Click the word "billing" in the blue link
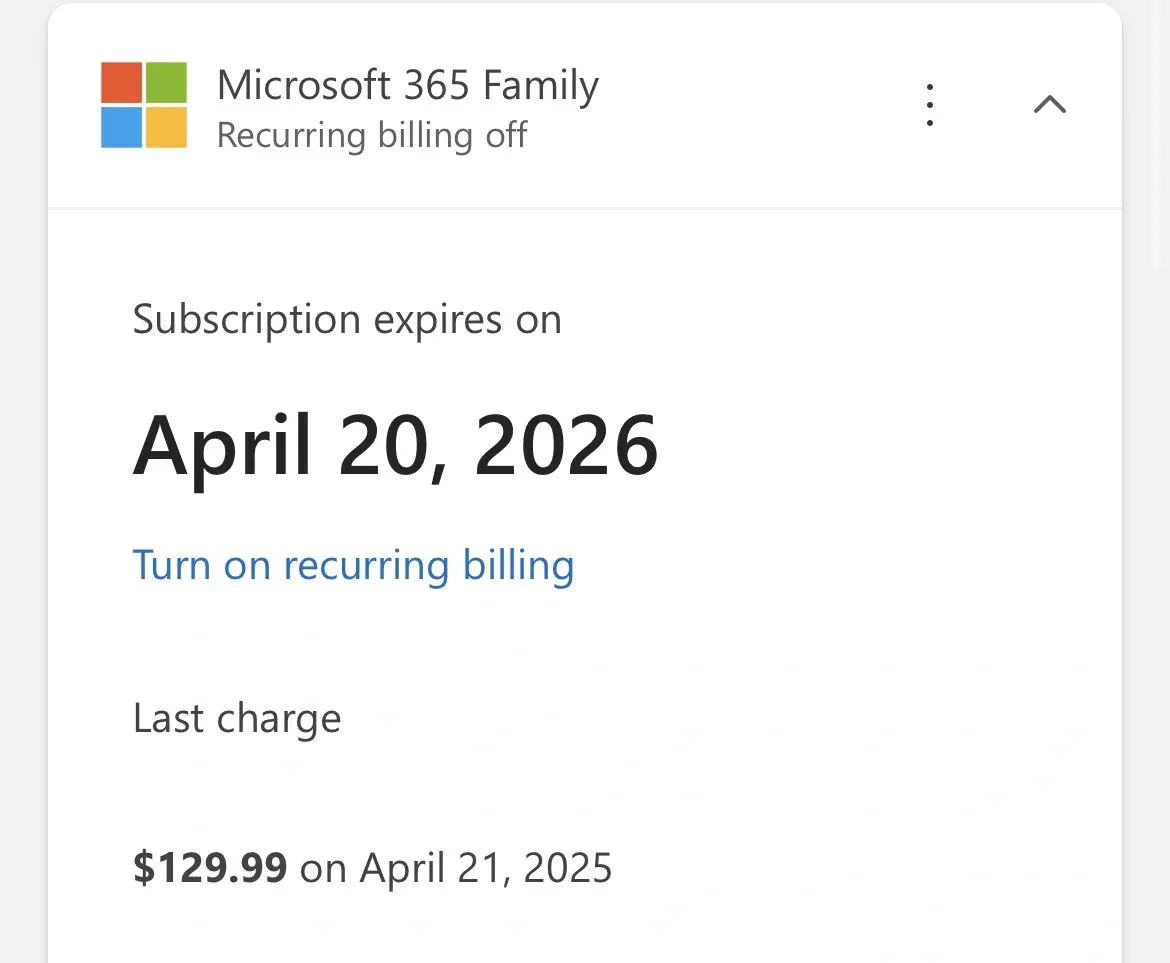Image resolution: width=1170 pixels, height=963 pixels. [518, 565]
